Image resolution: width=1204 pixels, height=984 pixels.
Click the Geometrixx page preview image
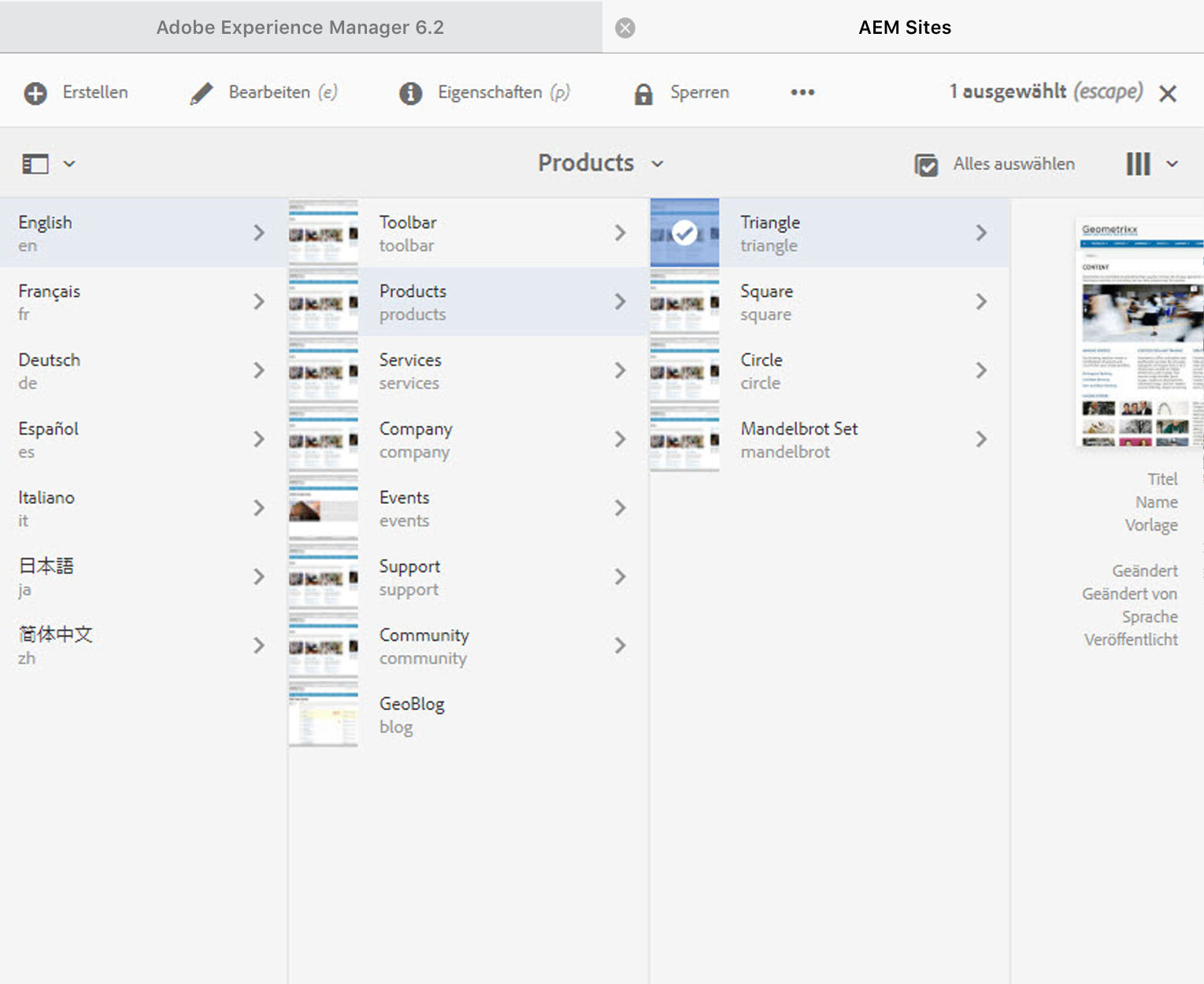pos(1139,334)
